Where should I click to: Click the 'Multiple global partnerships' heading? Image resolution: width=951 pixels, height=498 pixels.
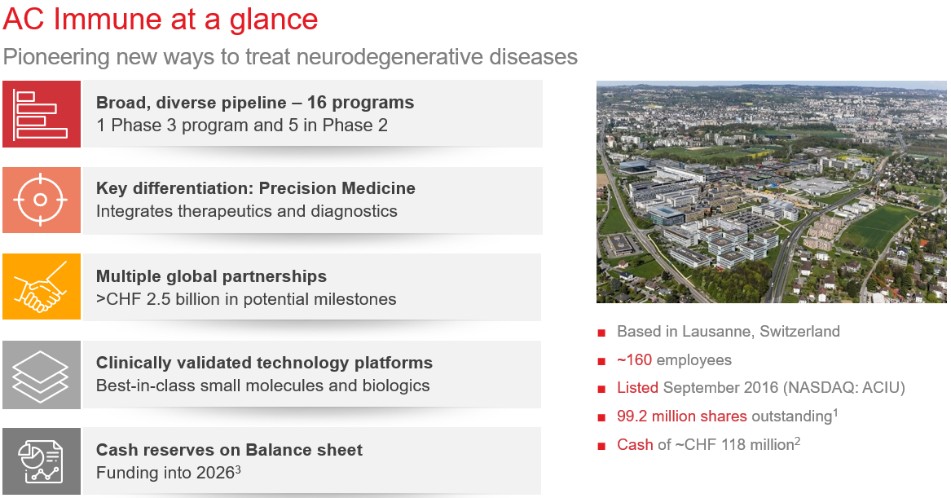coord(211,276)
